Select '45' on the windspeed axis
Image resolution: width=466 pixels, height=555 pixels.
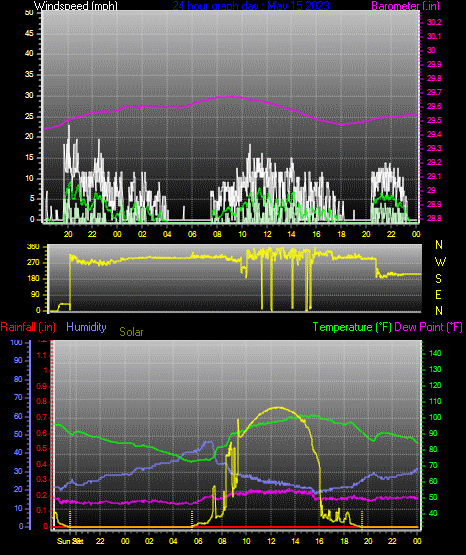pyautogui.click(x=29, y=33)
